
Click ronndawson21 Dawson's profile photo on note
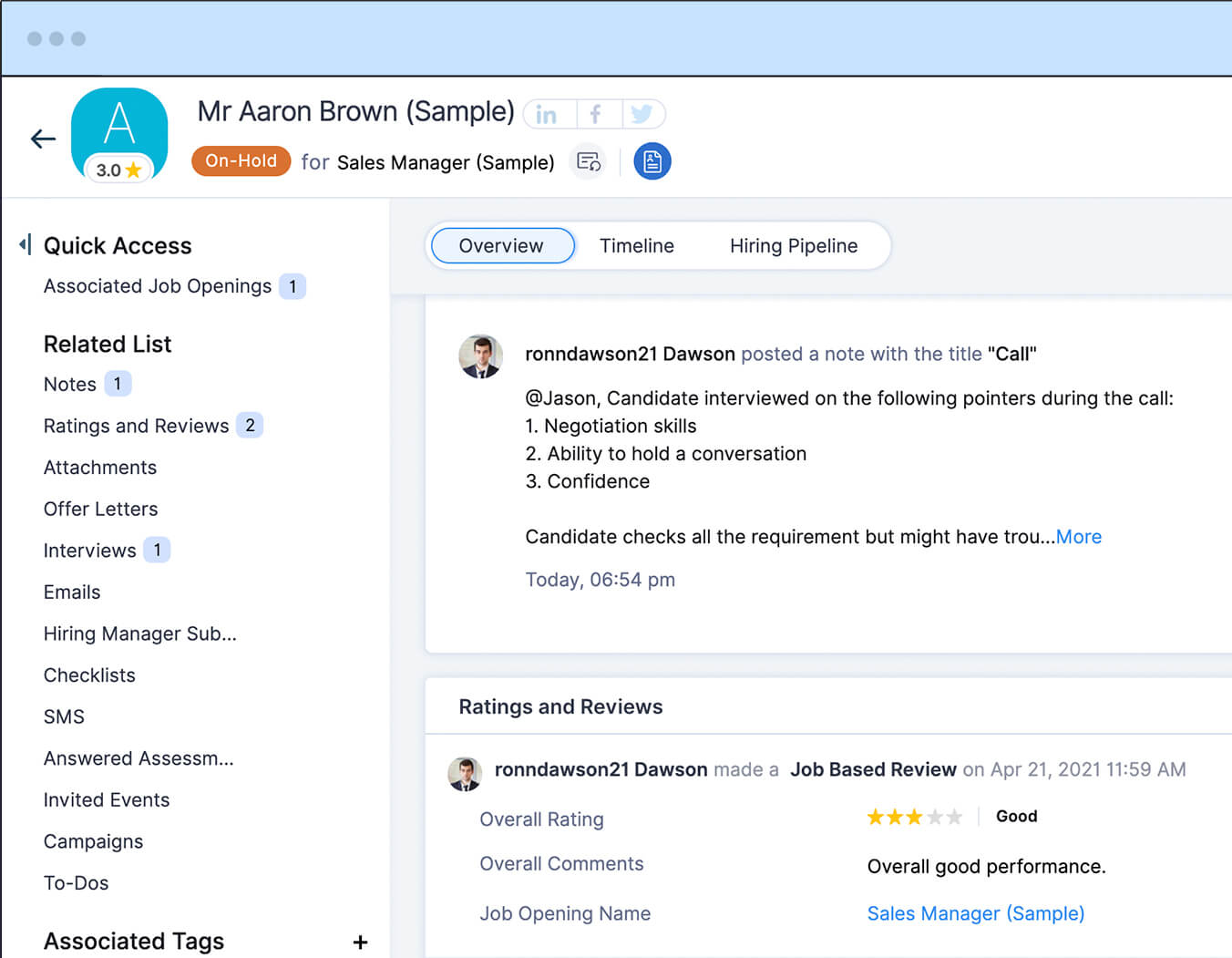pyautogui.click(x=480, y=355)
